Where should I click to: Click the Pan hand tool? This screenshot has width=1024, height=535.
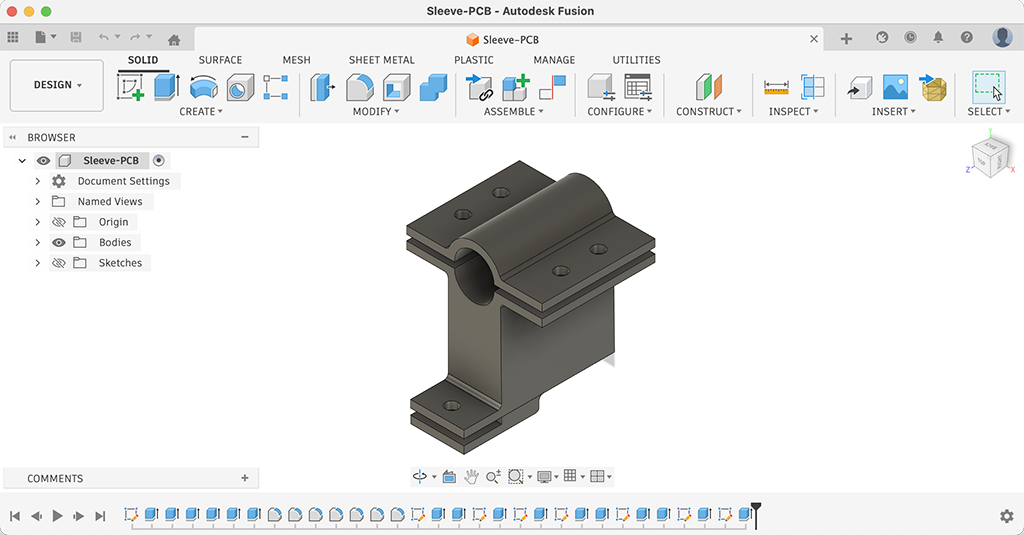click(x=471, y=476)
